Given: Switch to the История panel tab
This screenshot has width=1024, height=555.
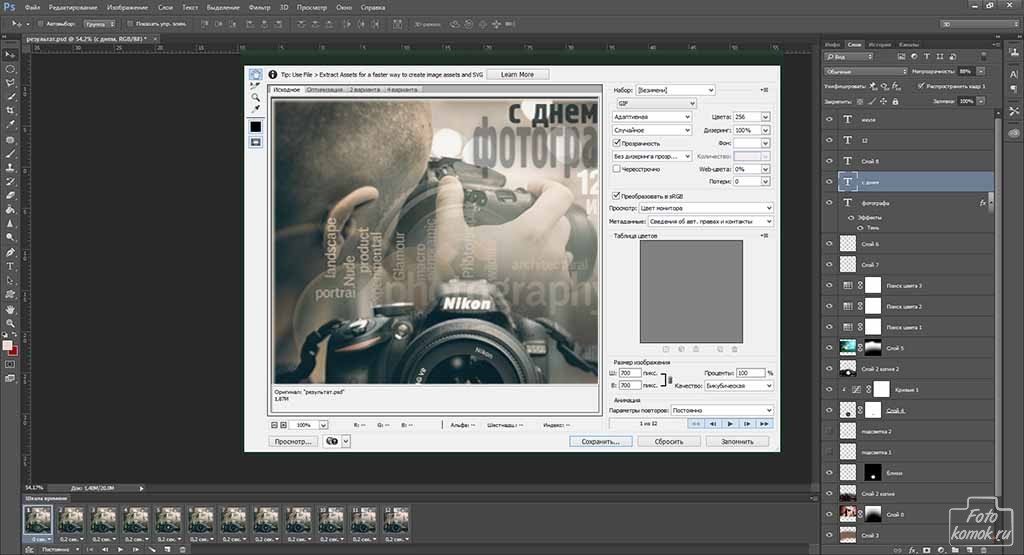Looking at the screenshot, I should [x=880, y=44].
